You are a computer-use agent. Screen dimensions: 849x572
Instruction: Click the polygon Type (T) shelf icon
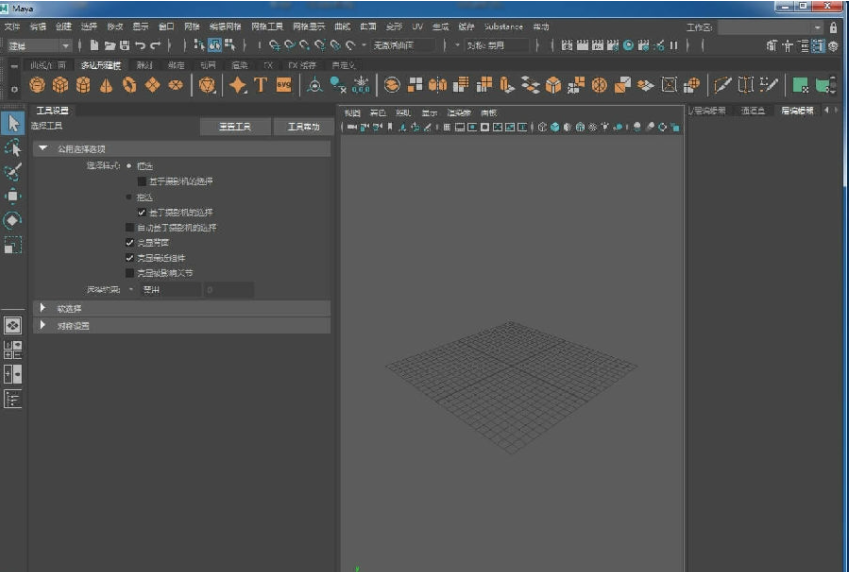point(260,85)
